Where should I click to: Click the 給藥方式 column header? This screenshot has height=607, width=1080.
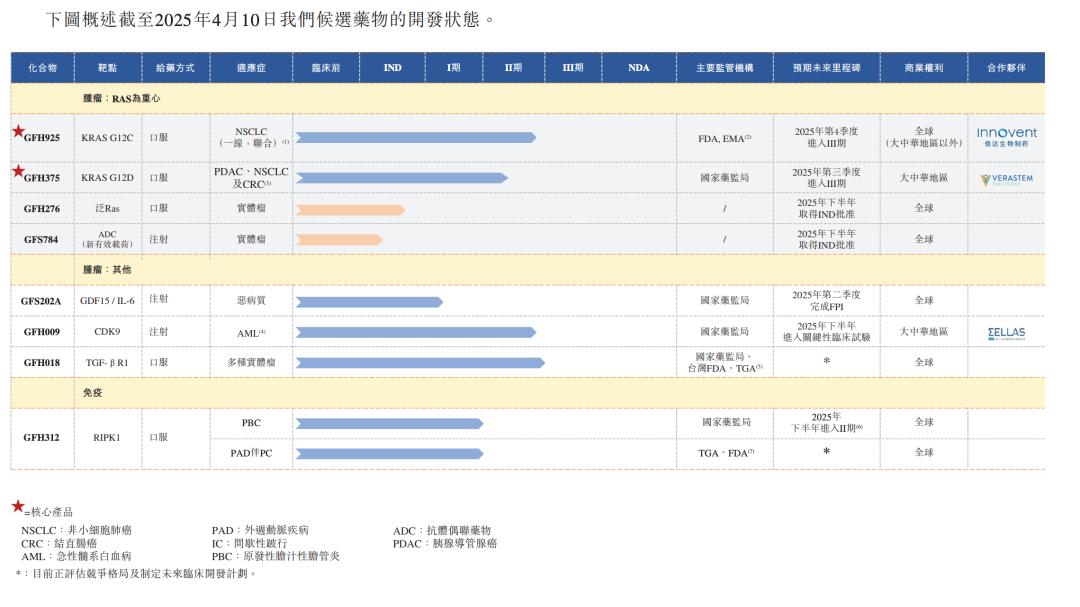click(x=176, y=68)
